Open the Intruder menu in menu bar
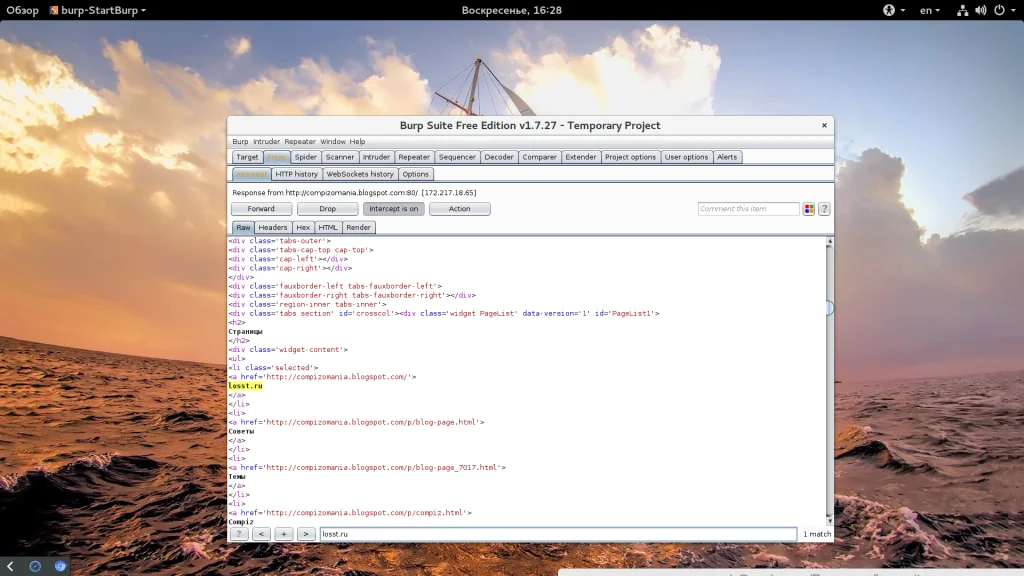Image resolution: width=1024 pixels, height=576 pixels. point(266,142)
